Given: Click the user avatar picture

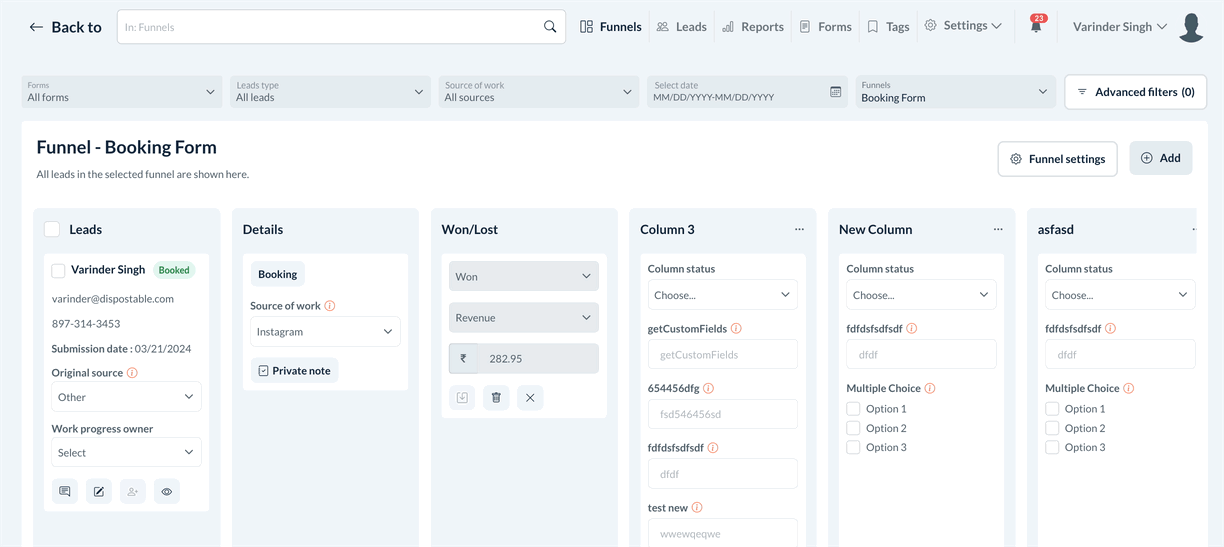Looking at the screenshot, I should pos(1190,27).
